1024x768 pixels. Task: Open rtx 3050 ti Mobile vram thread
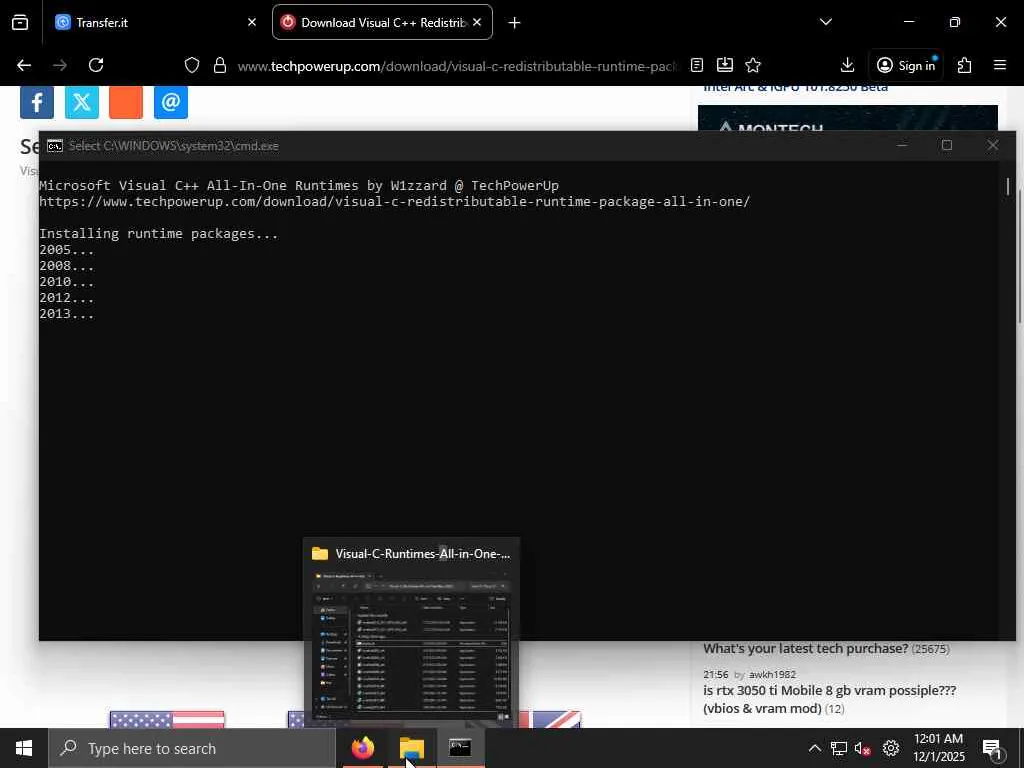829,699
